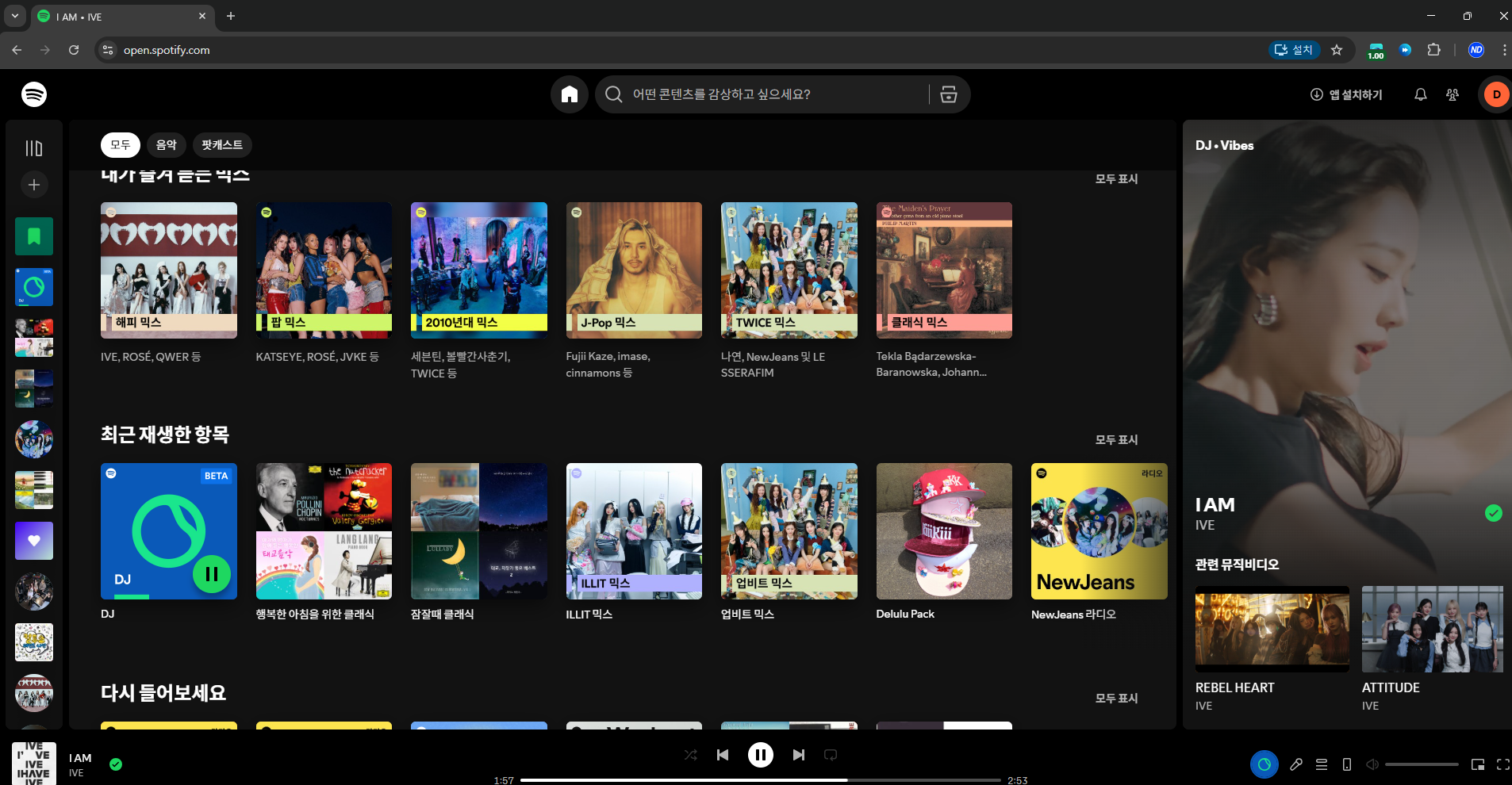This screenshot has width=1512, height=785.
Task: Open Your Episodes bookmark in sidebar
Action: coord(34,236)
